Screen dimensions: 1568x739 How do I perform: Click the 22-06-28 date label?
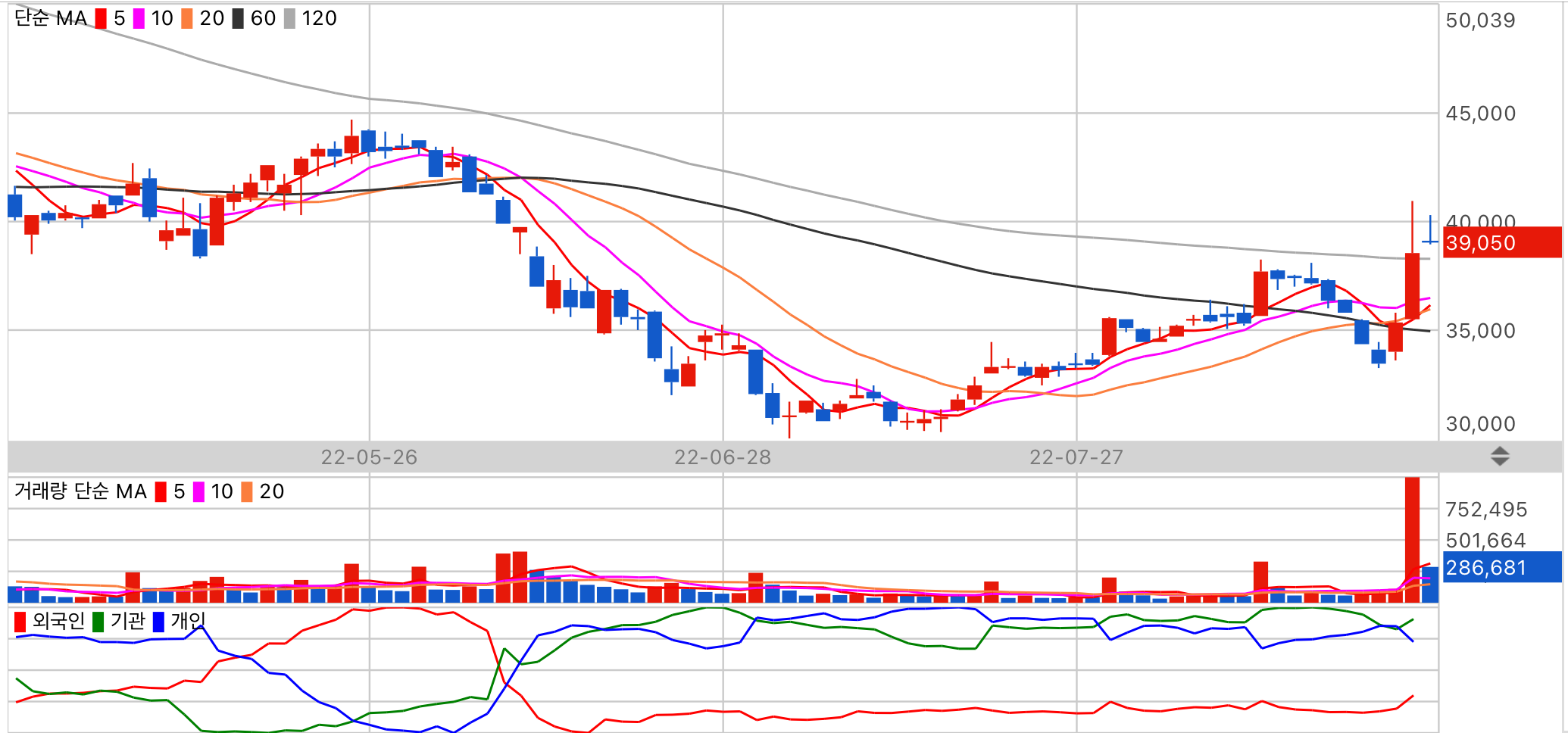point(723,457)
